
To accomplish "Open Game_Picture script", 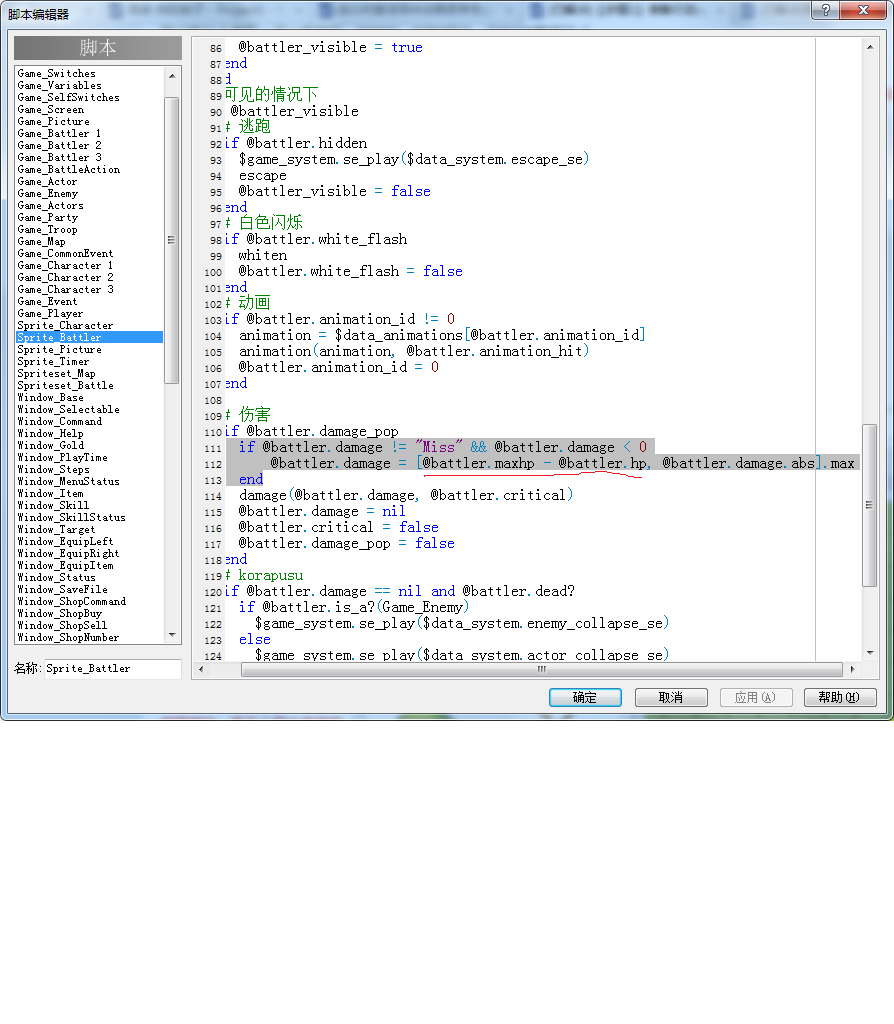I will click(54, 121).
